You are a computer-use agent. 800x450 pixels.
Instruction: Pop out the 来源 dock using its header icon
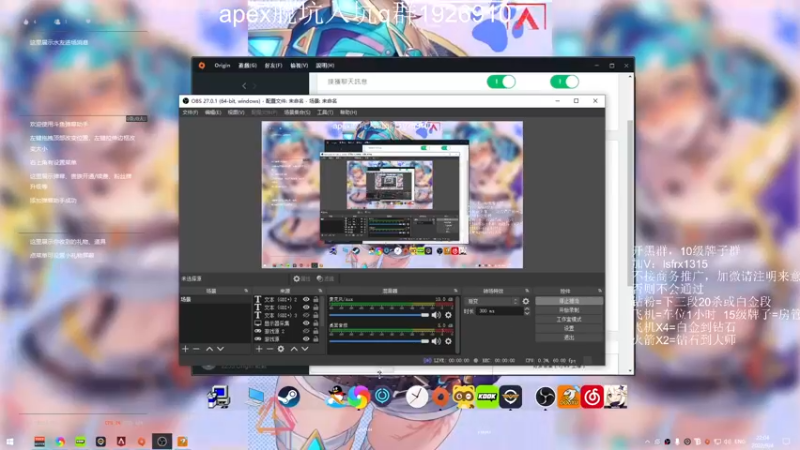320,291
